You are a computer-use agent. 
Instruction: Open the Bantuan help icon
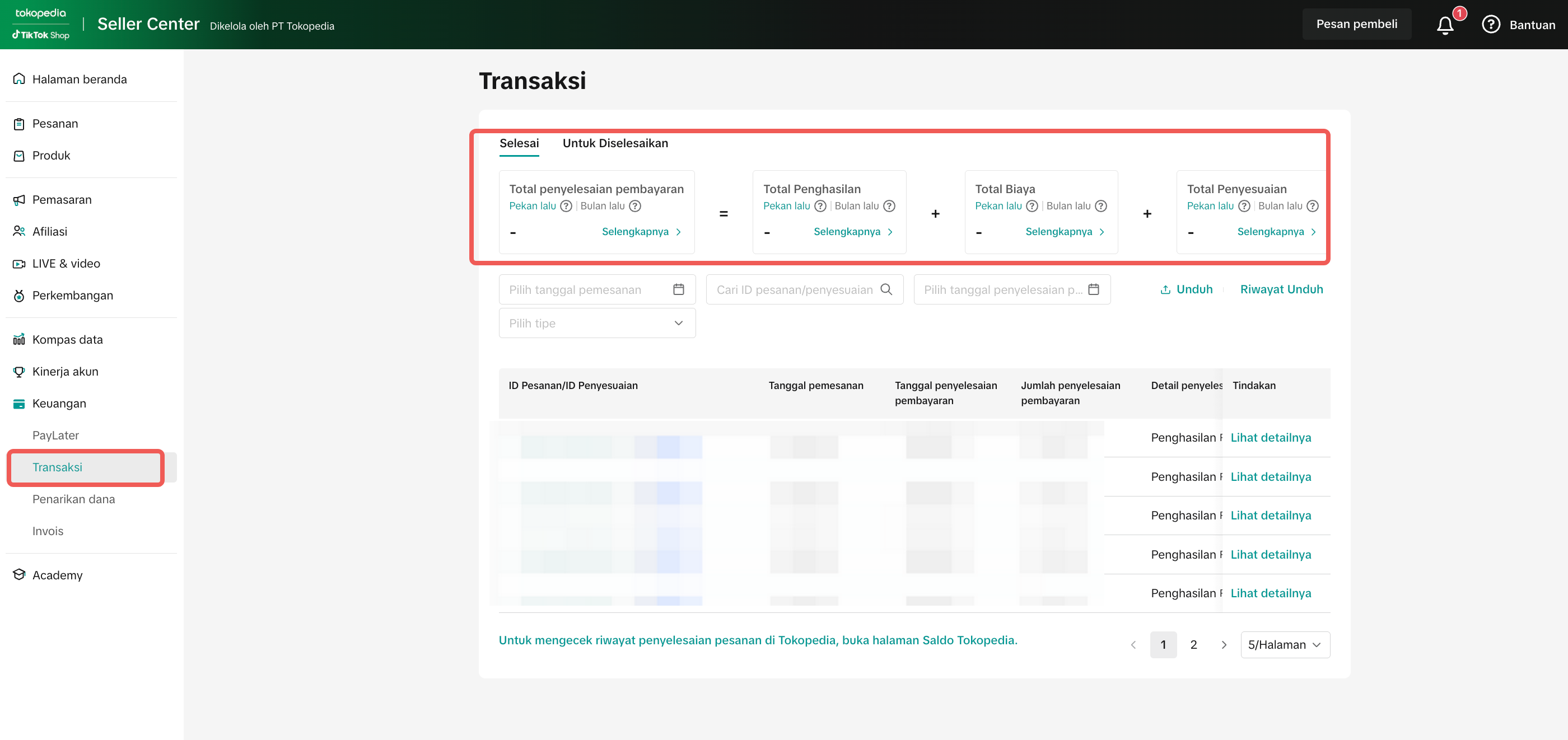click(x=1490, y=24)
